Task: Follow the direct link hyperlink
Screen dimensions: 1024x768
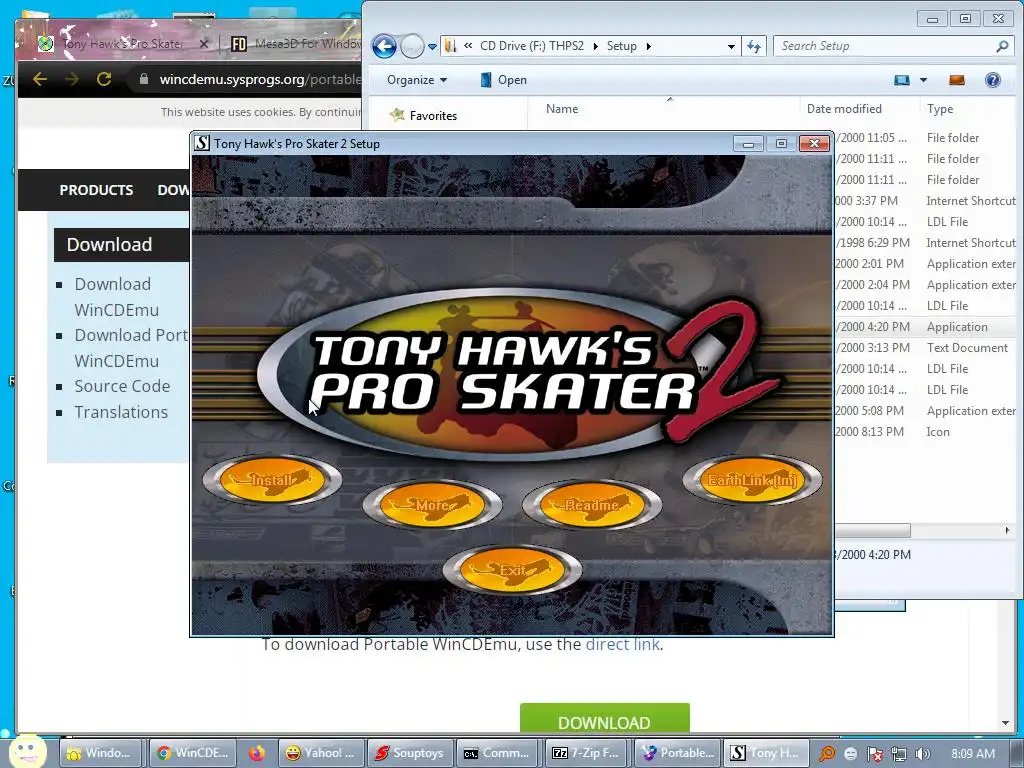Action: [622, 645]
